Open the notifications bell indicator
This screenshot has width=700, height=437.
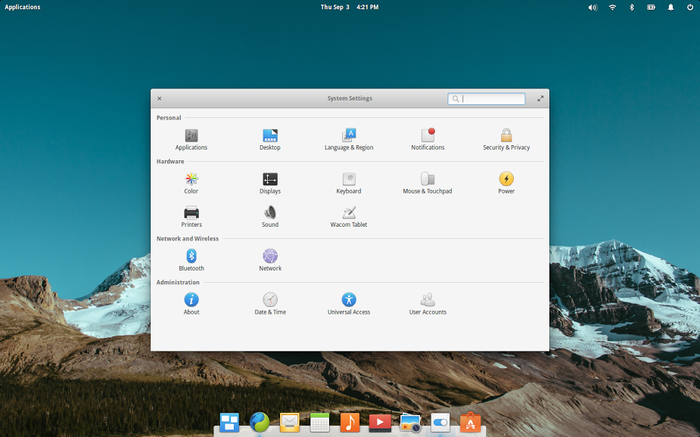coord(671,7)
